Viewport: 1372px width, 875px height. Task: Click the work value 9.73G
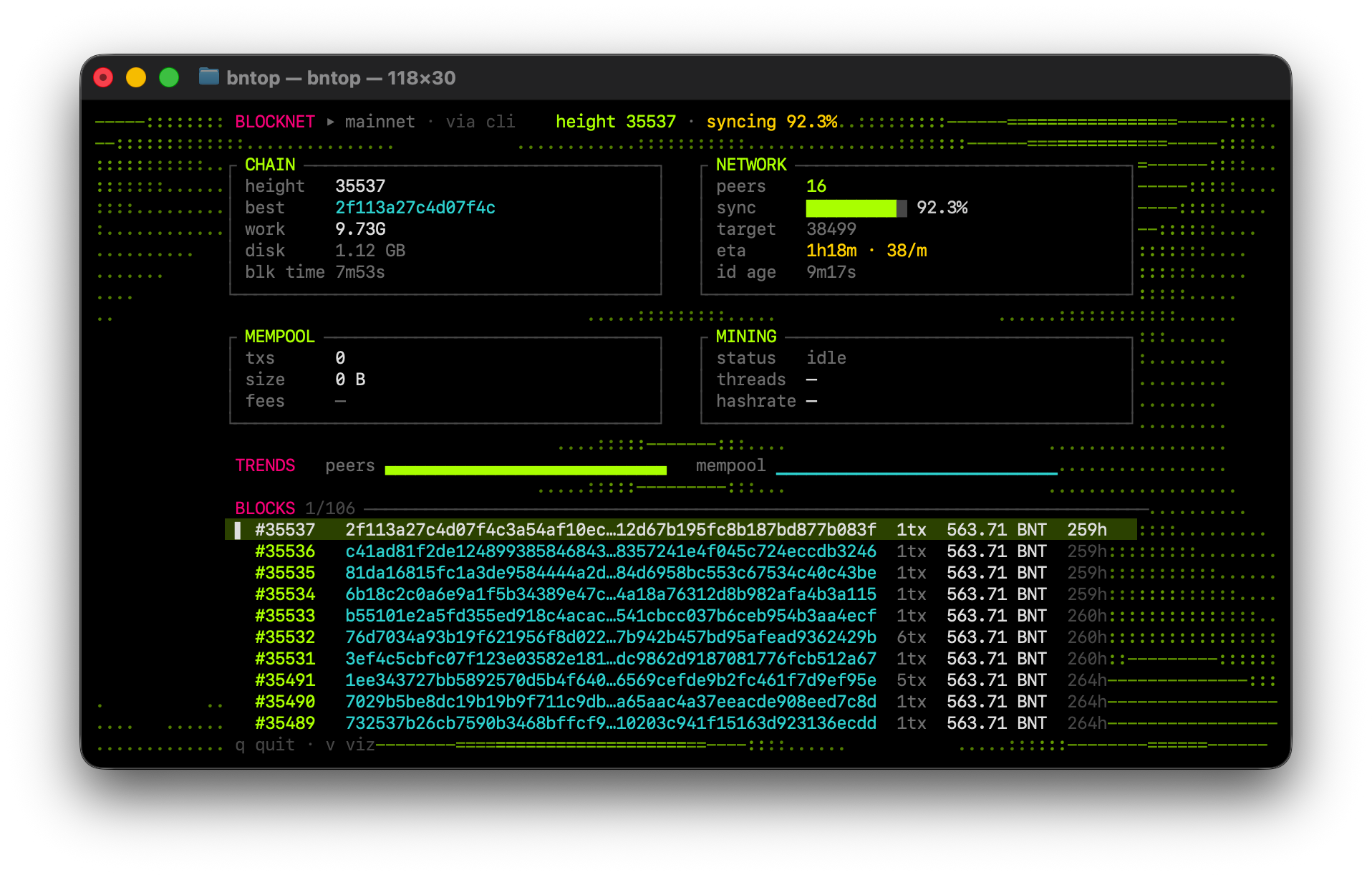pyautogui.click(x=360, y=229)
